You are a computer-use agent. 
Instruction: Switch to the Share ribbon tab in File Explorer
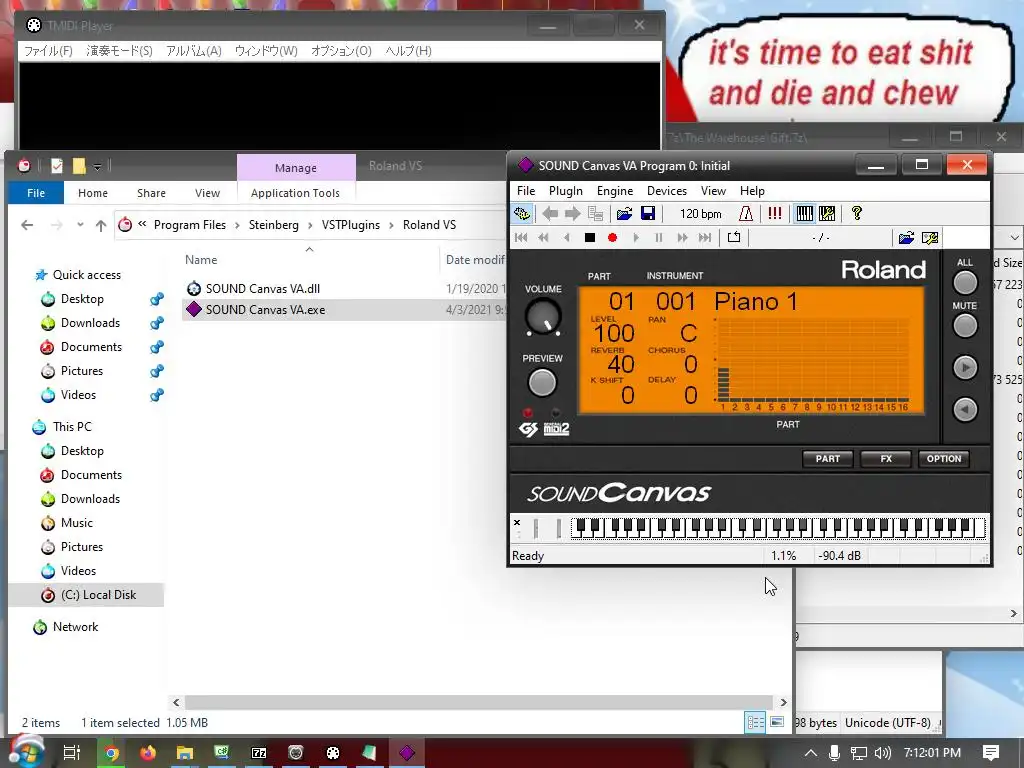[151, 193]
